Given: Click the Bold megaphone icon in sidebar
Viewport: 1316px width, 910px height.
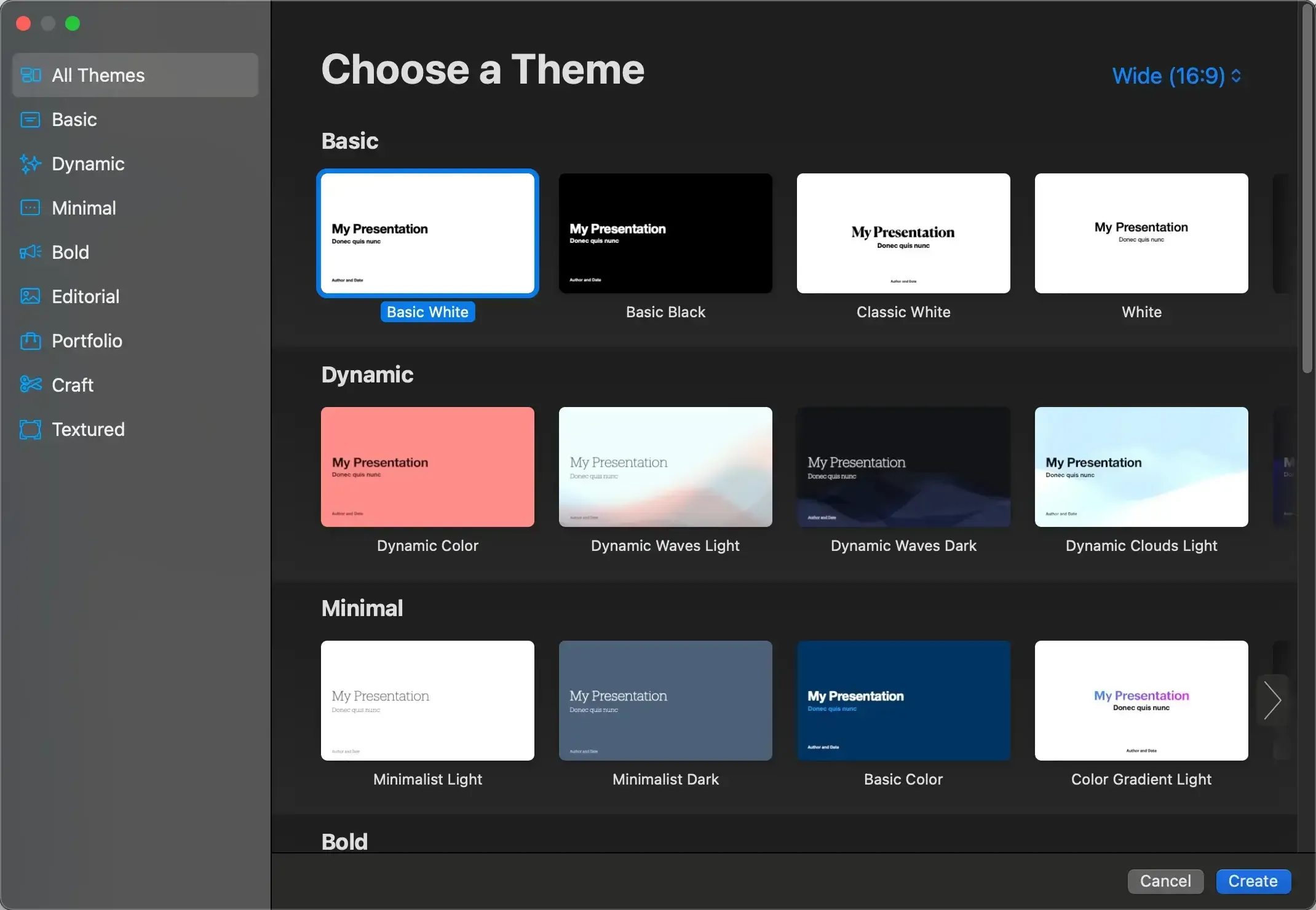Looking at the screenshot, I should 31,252.
